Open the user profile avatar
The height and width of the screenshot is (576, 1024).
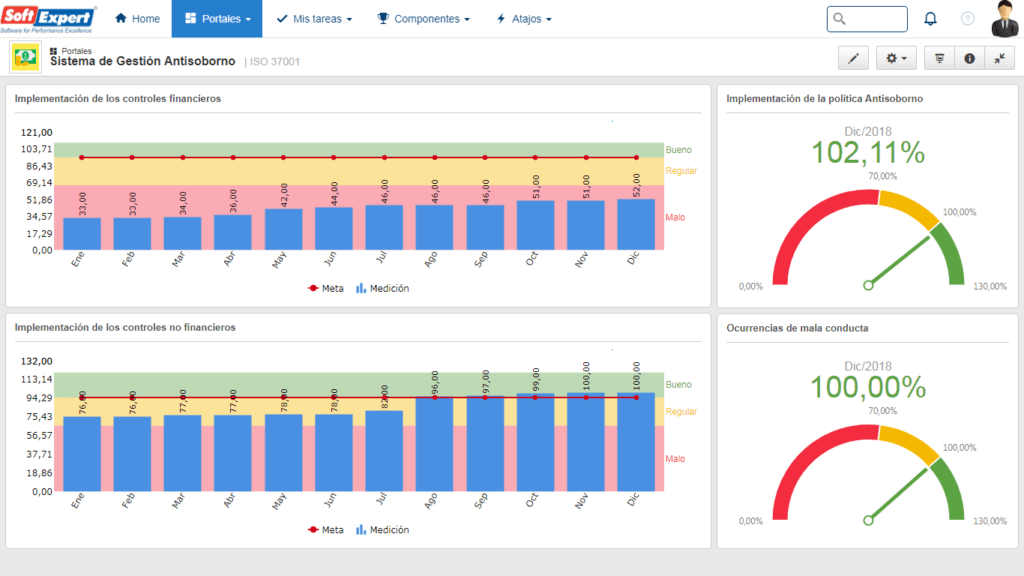(1005, 19)
